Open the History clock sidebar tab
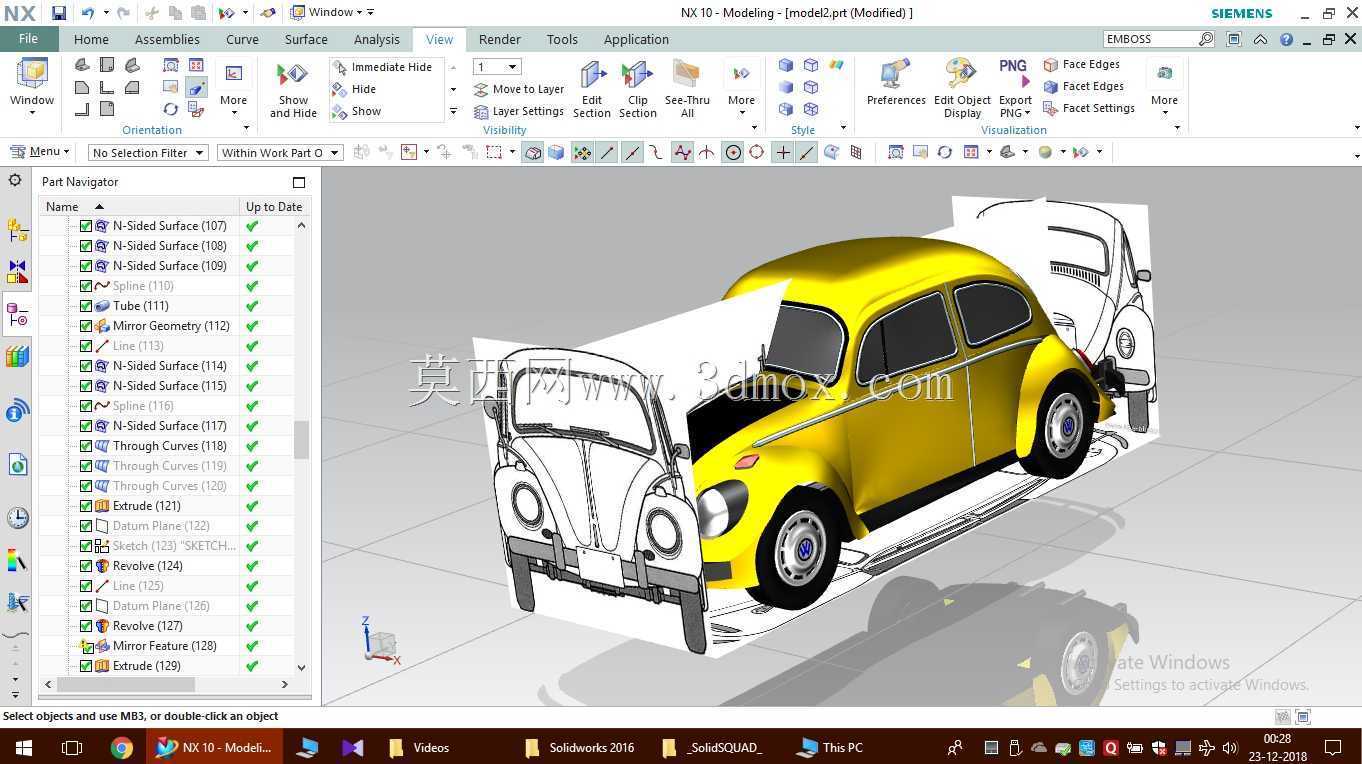1362x764 pixels. [x=17, y=517]
